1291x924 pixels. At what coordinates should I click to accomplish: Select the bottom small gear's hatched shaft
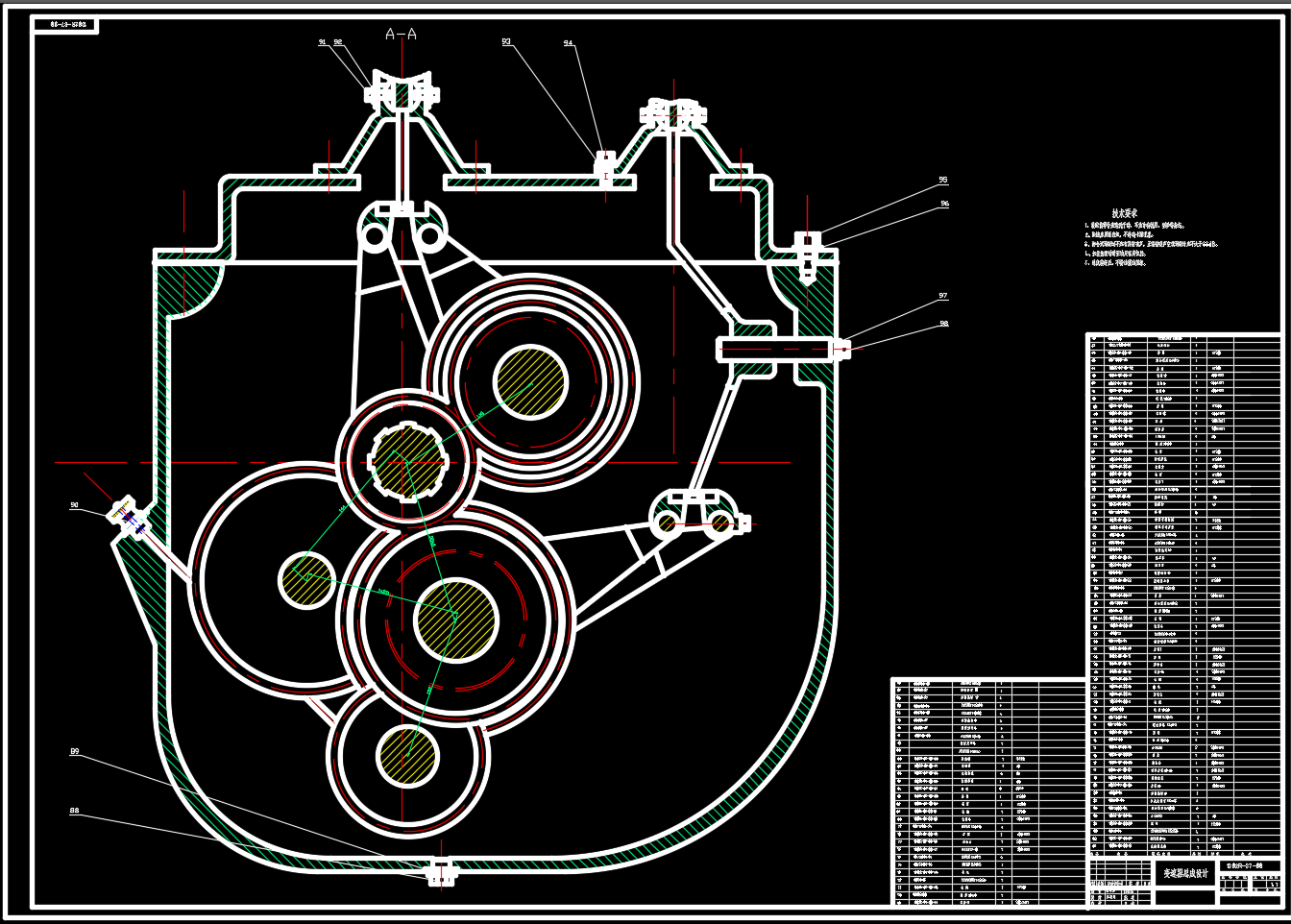(x=408, y=756)
